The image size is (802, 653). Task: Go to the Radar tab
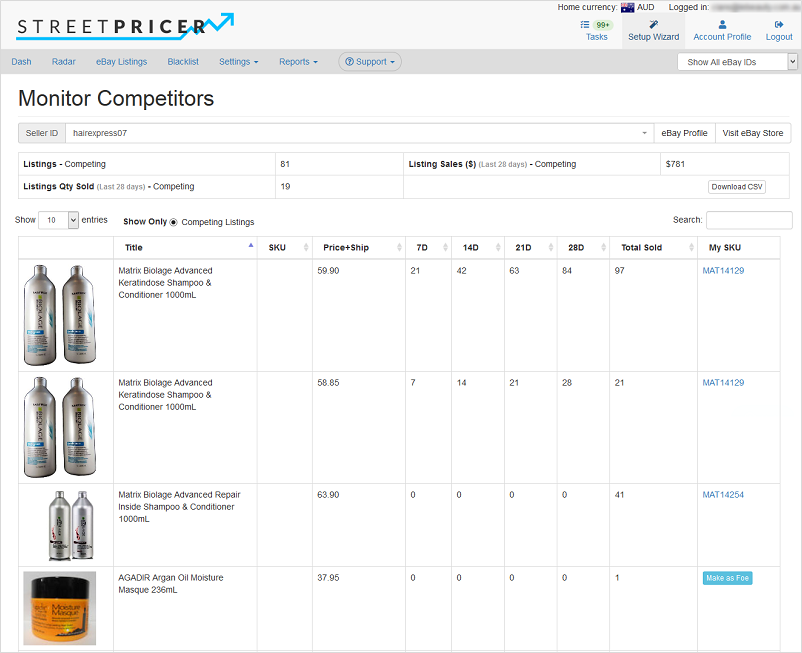pyautogui.click(x=64, y=62)
